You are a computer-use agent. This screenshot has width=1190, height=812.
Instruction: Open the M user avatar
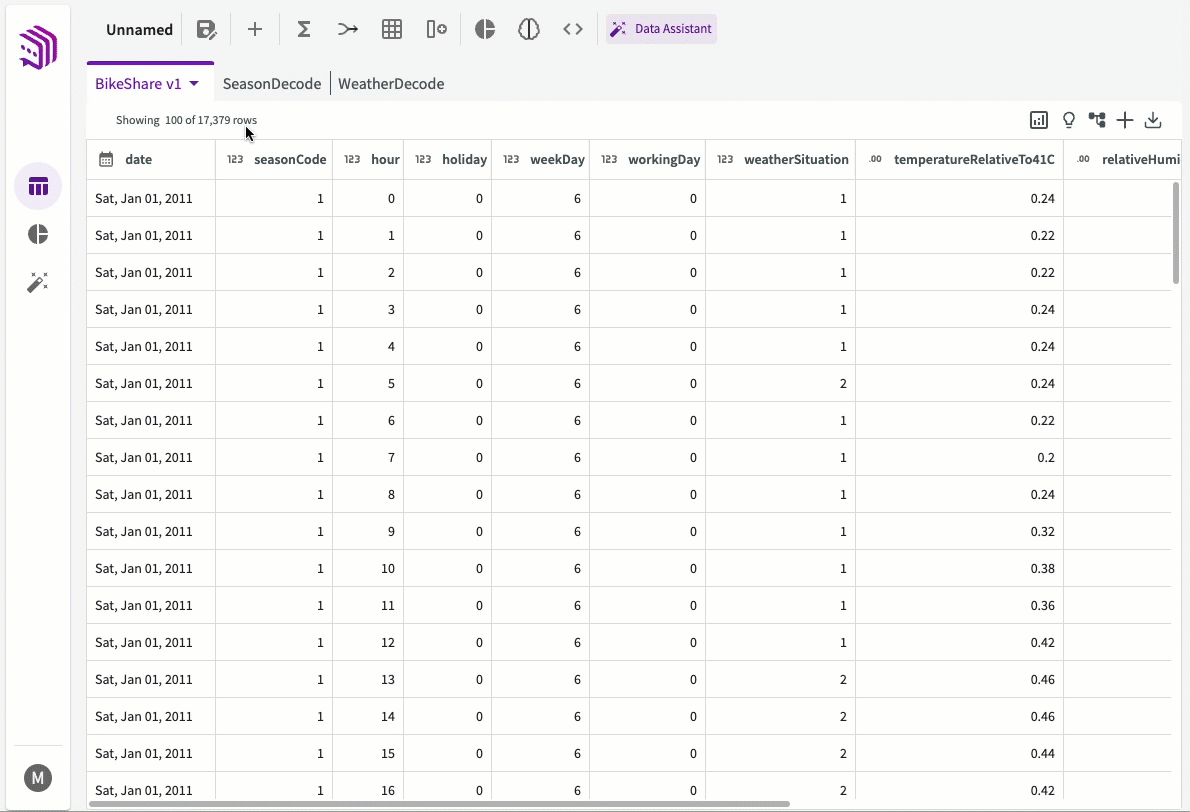pyautogui.click(x=38, y=778)
